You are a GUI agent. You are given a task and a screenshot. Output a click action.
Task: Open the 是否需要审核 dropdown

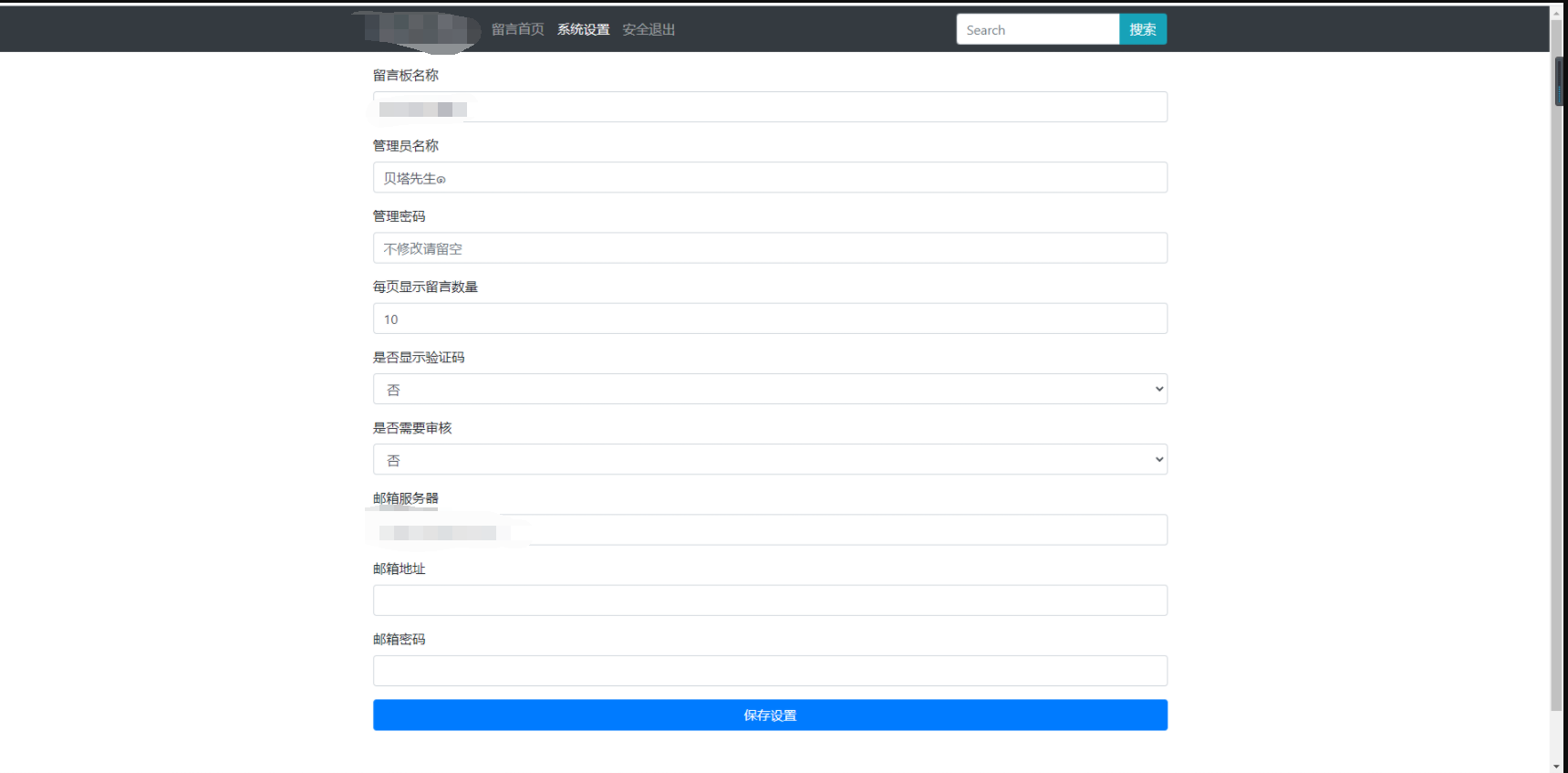pyautogui.click(x=770, y=459)
